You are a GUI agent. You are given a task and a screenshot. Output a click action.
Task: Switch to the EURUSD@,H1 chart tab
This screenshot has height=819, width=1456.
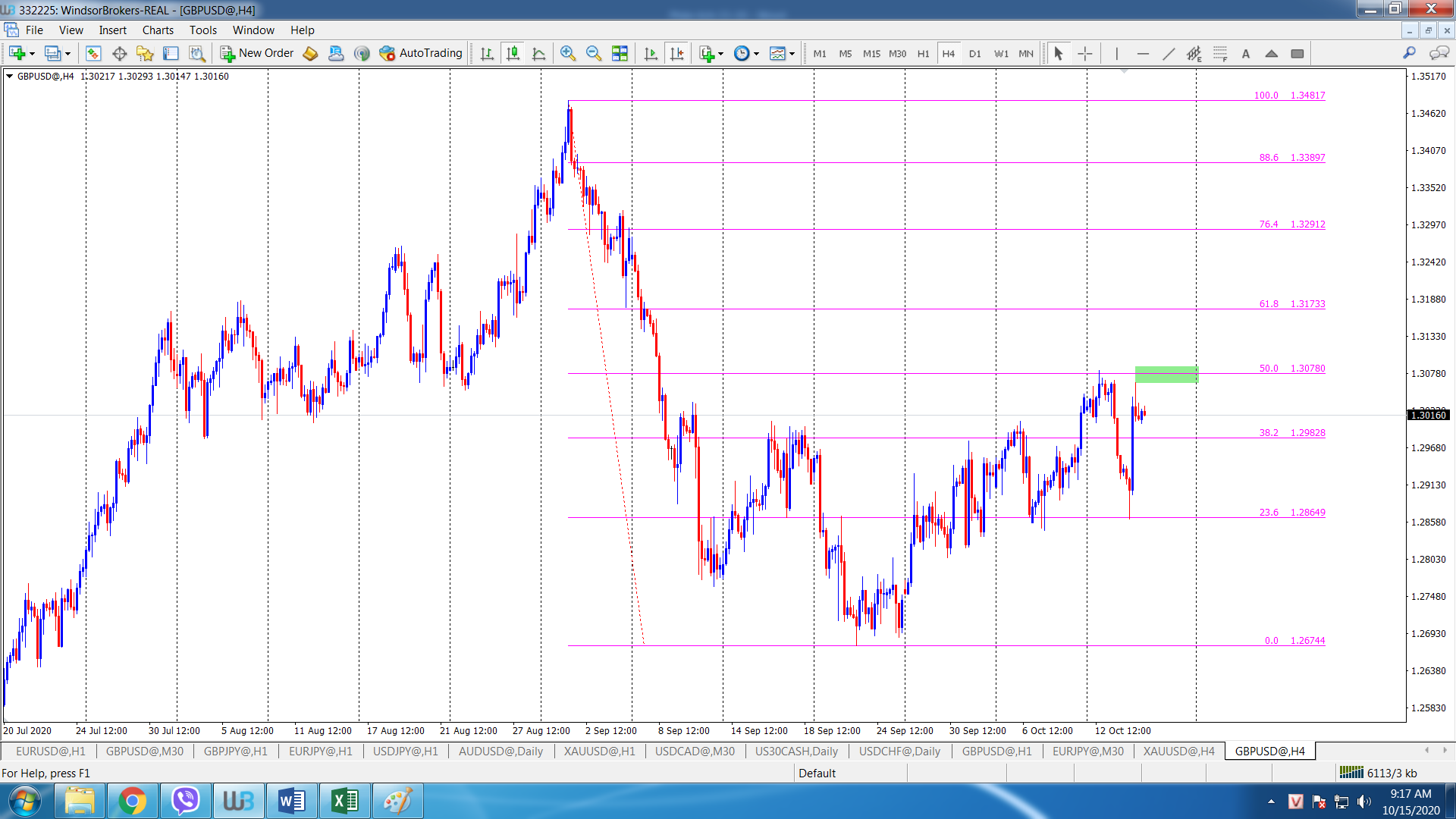[50, 751]
